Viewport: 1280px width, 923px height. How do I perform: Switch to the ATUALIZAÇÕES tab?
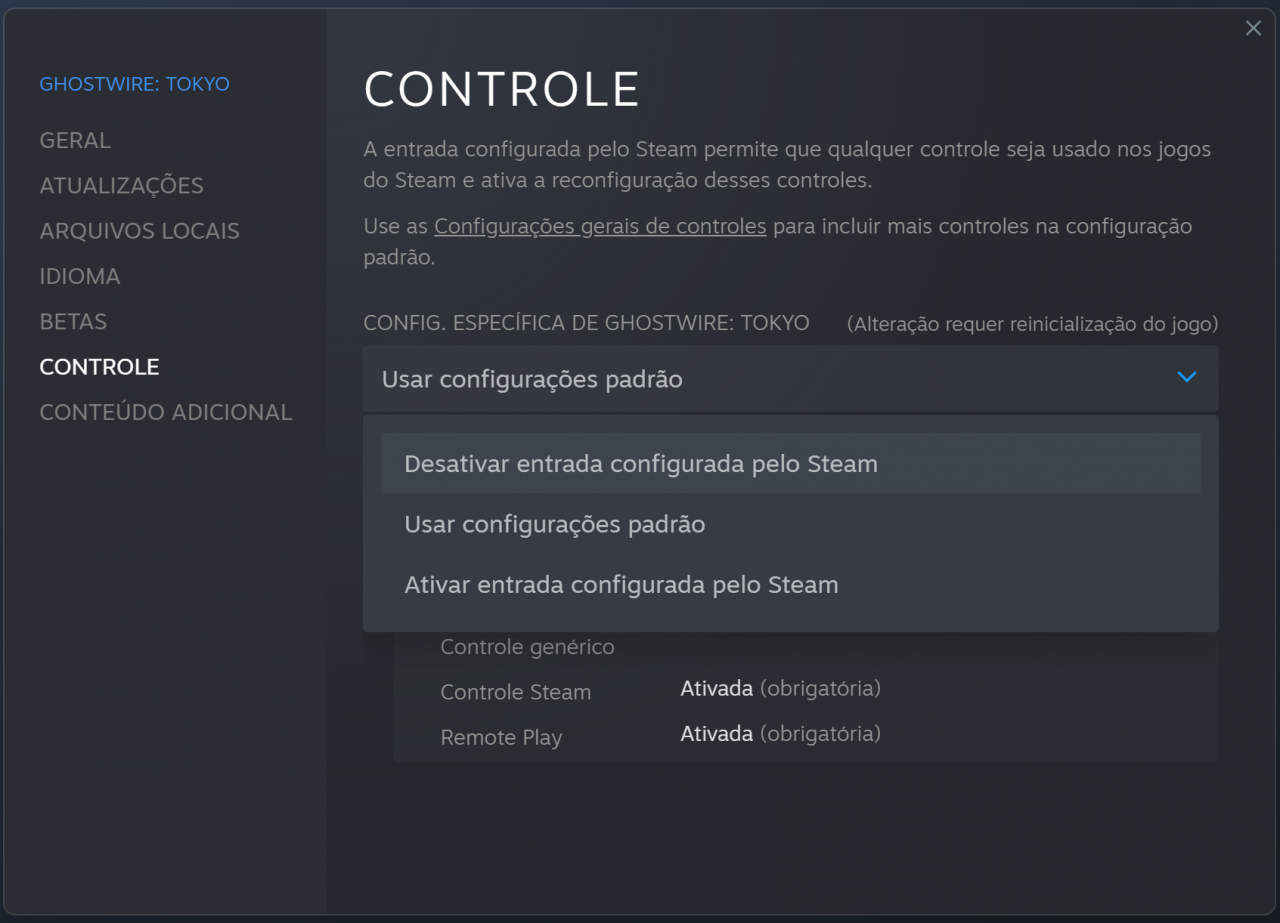[121, 185]
